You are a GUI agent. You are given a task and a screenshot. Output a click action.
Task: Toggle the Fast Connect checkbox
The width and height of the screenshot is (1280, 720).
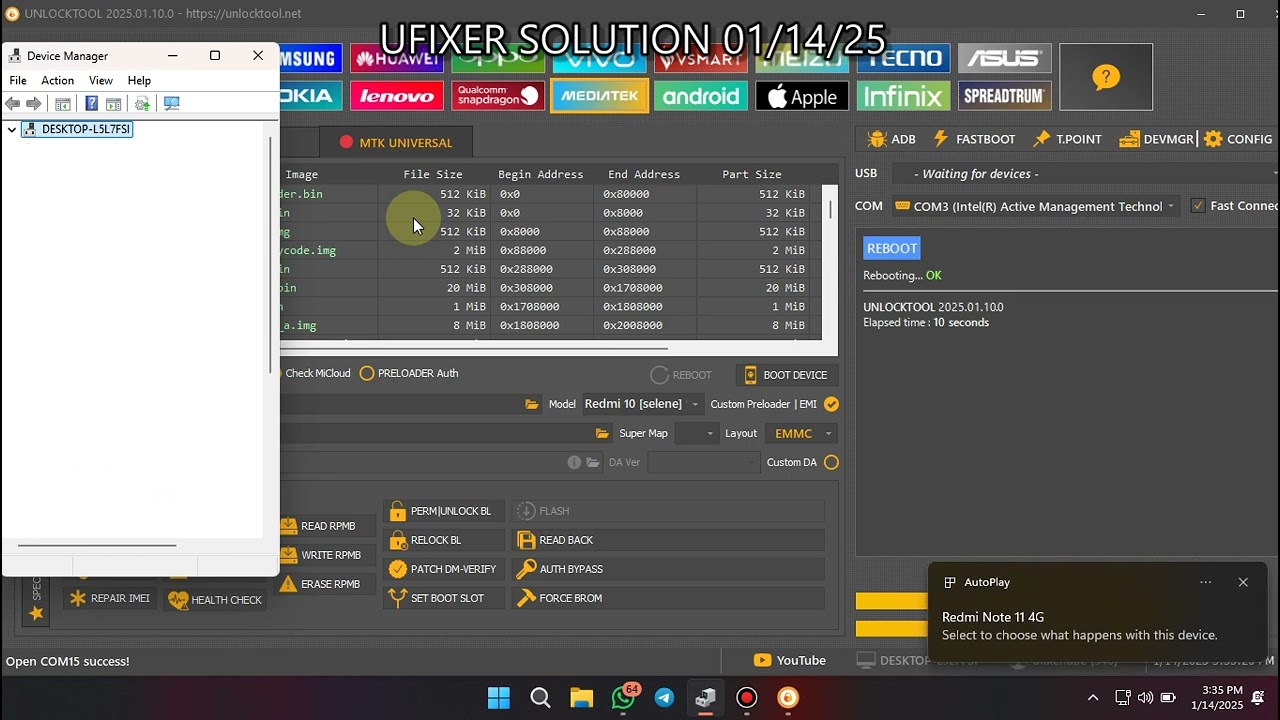pyautogui.click(x=1198, y=206)
